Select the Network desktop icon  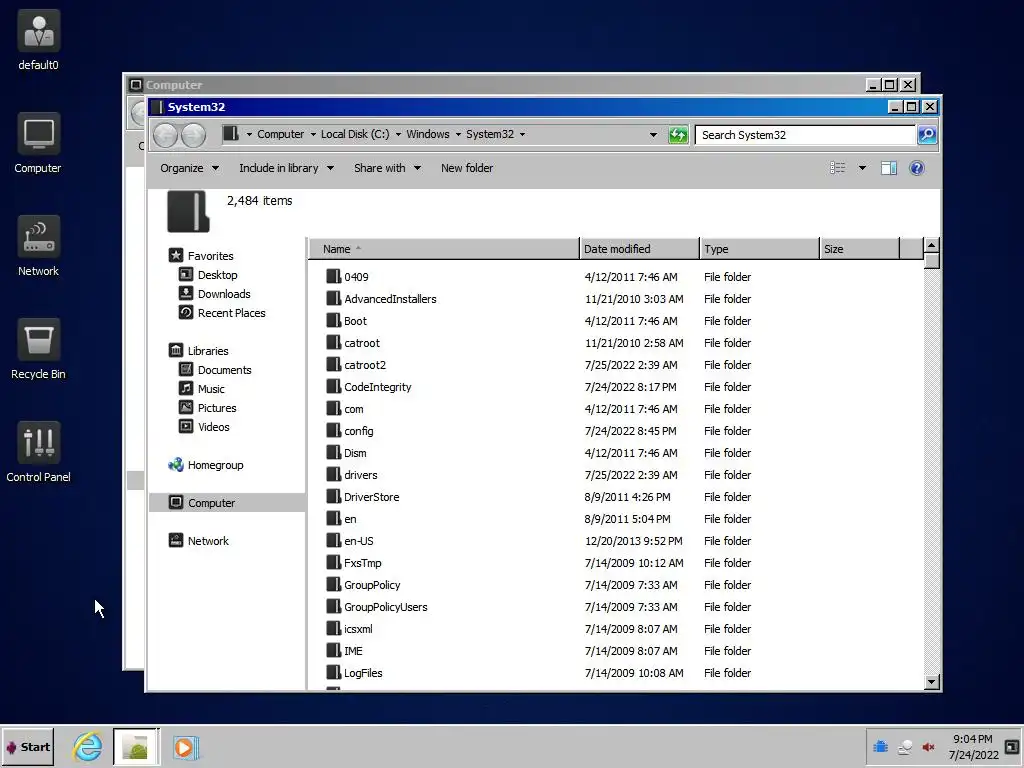(39, 247)
